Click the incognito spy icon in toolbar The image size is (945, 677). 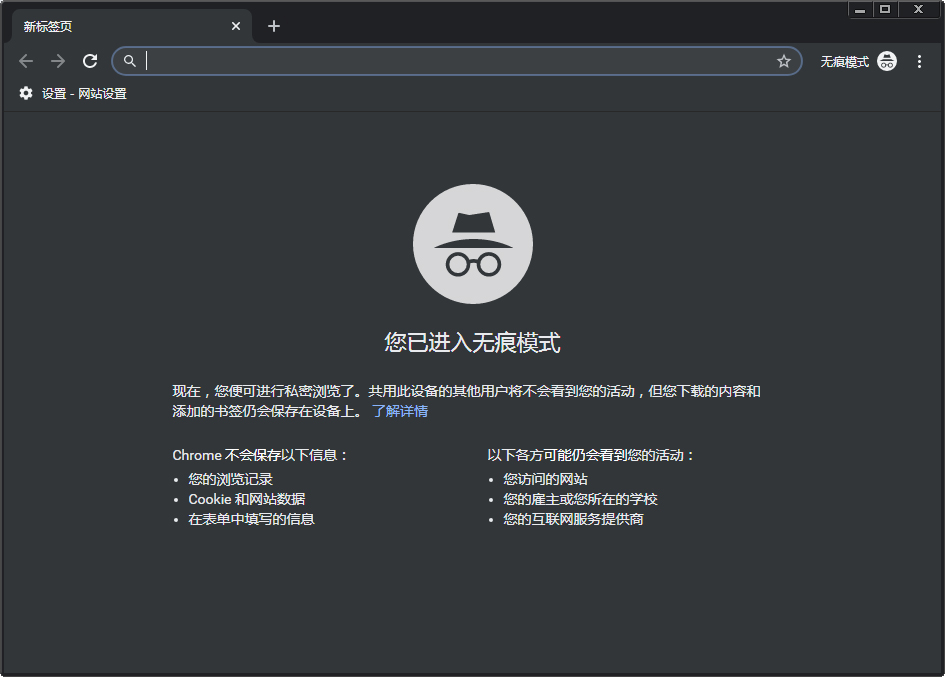[886, 61]
